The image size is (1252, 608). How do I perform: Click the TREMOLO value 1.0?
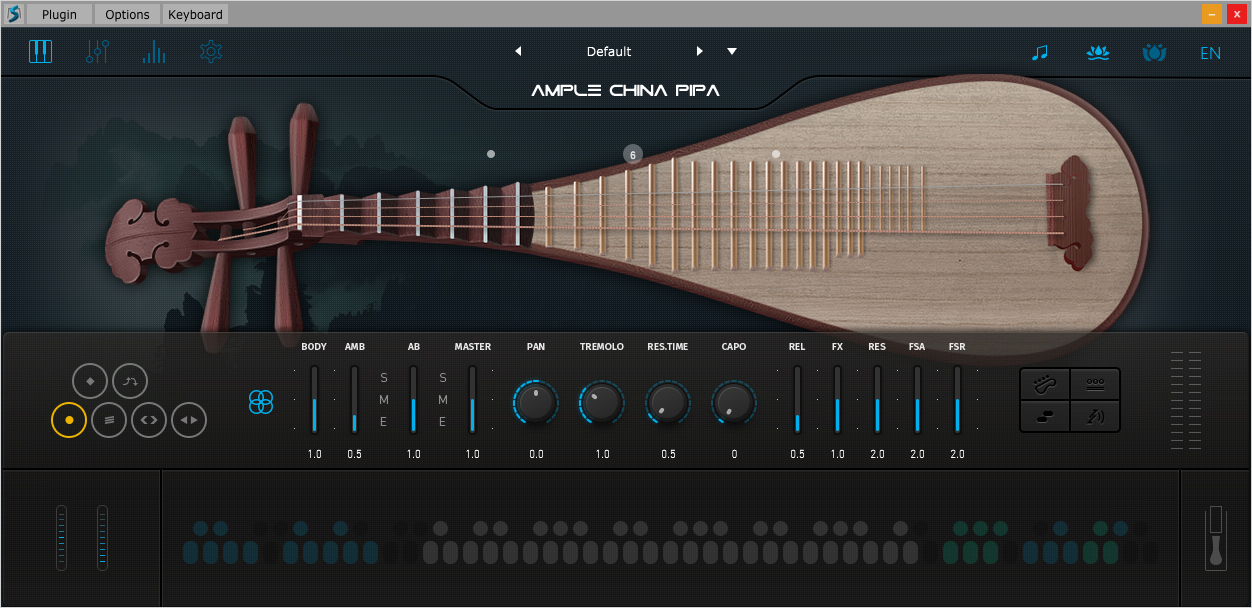pyautogui.click(x=602, y=454)
